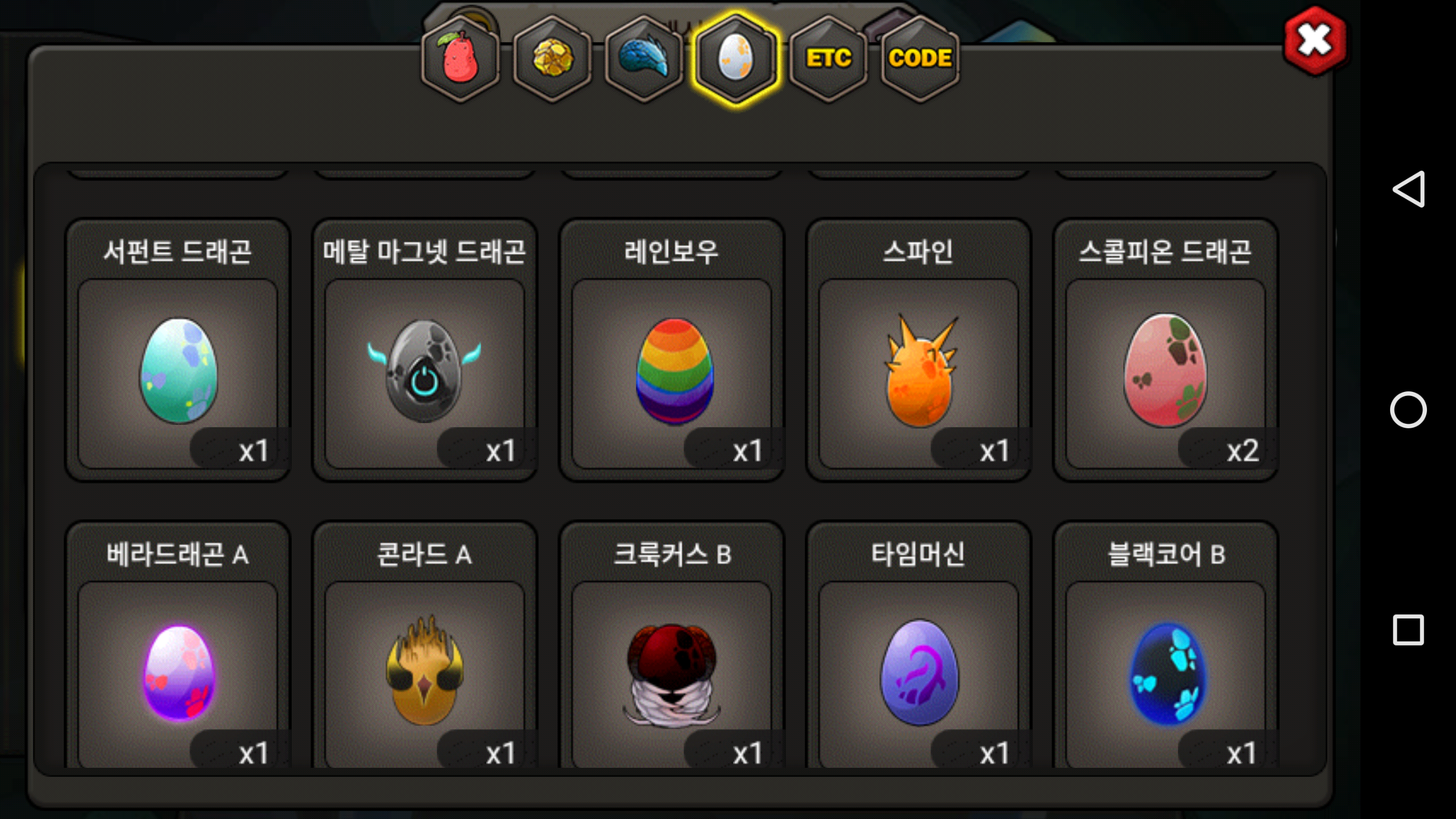Tap the Android back triangle button
This screenshot has height=819, width=1456.
click(x=1408, y=189)
